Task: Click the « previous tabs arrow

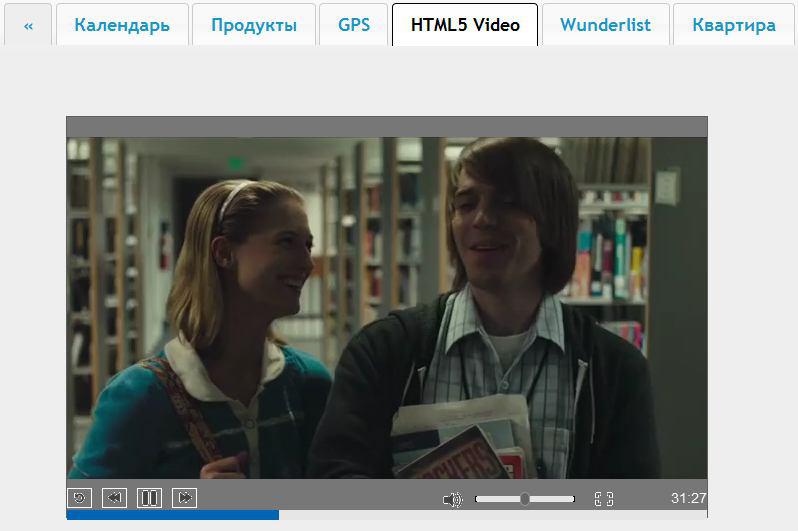Action: point(28,25)
